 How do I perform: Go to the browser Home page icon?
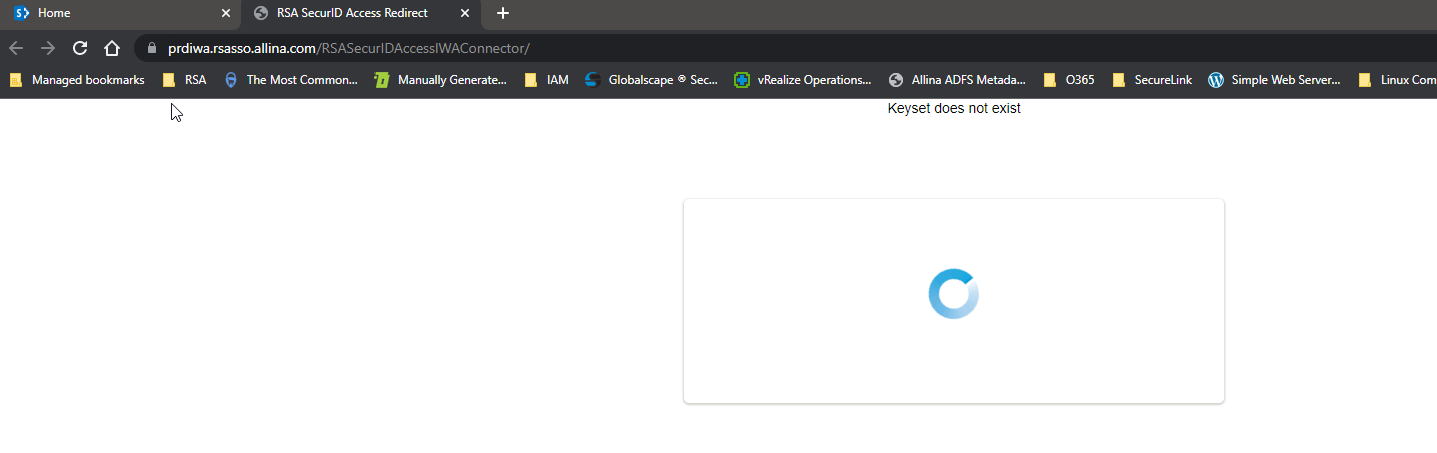click(x=112, y=48)
